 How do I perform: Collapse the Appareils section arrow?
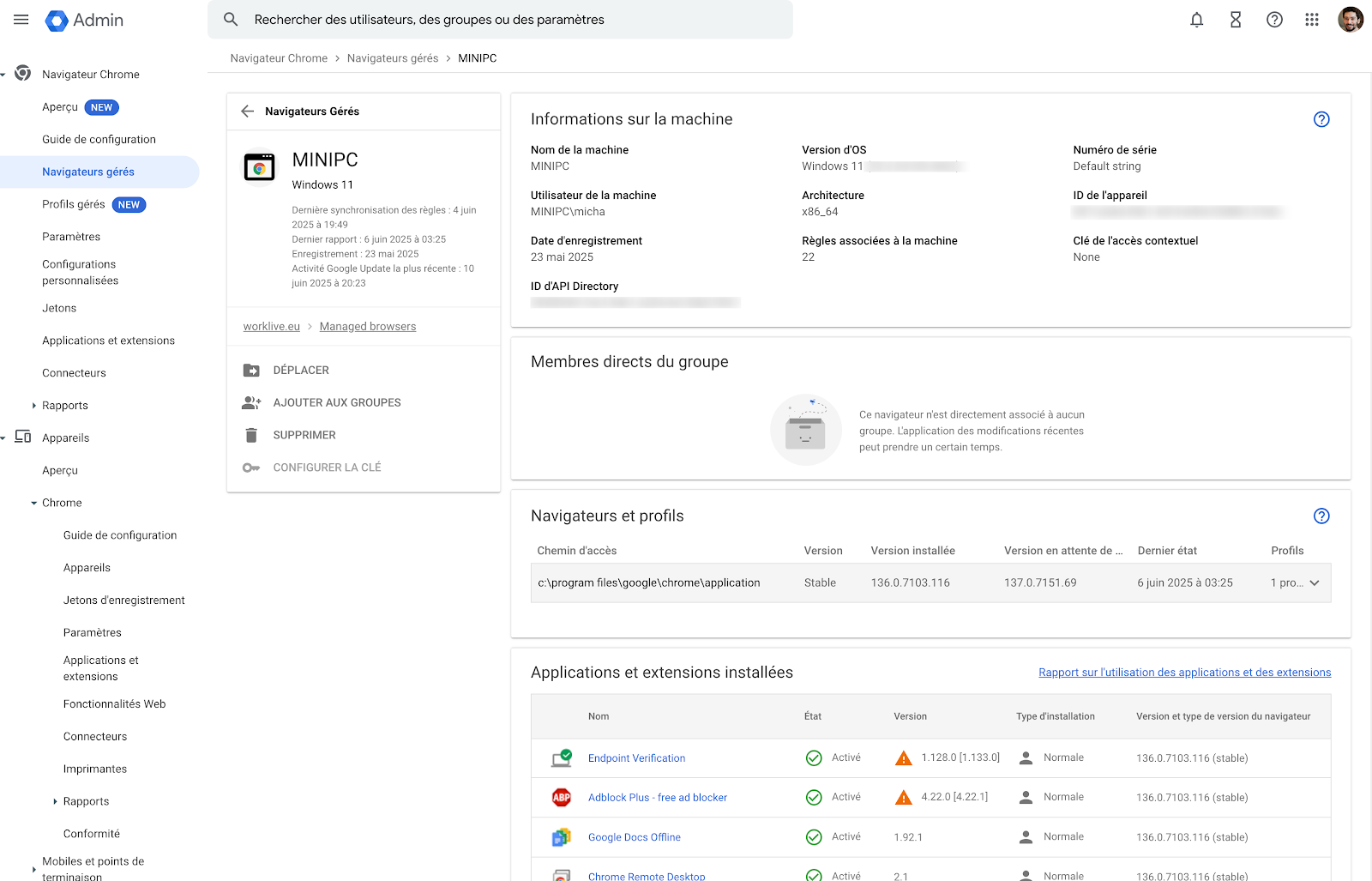pyautogui.click(x=3, y=438)
